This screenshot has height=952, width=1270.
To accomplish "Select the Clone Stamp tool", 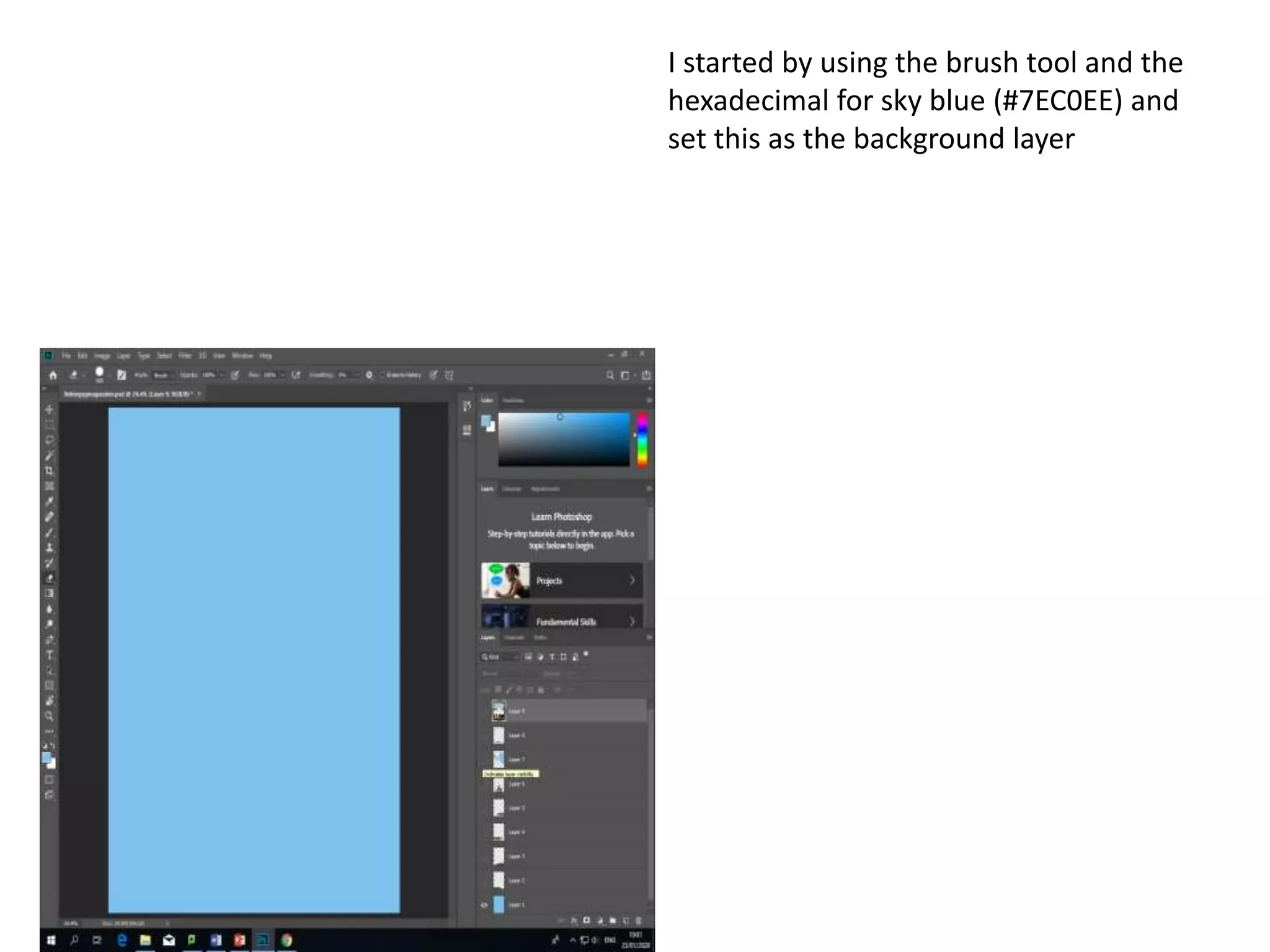I will (x=50, y=548).
